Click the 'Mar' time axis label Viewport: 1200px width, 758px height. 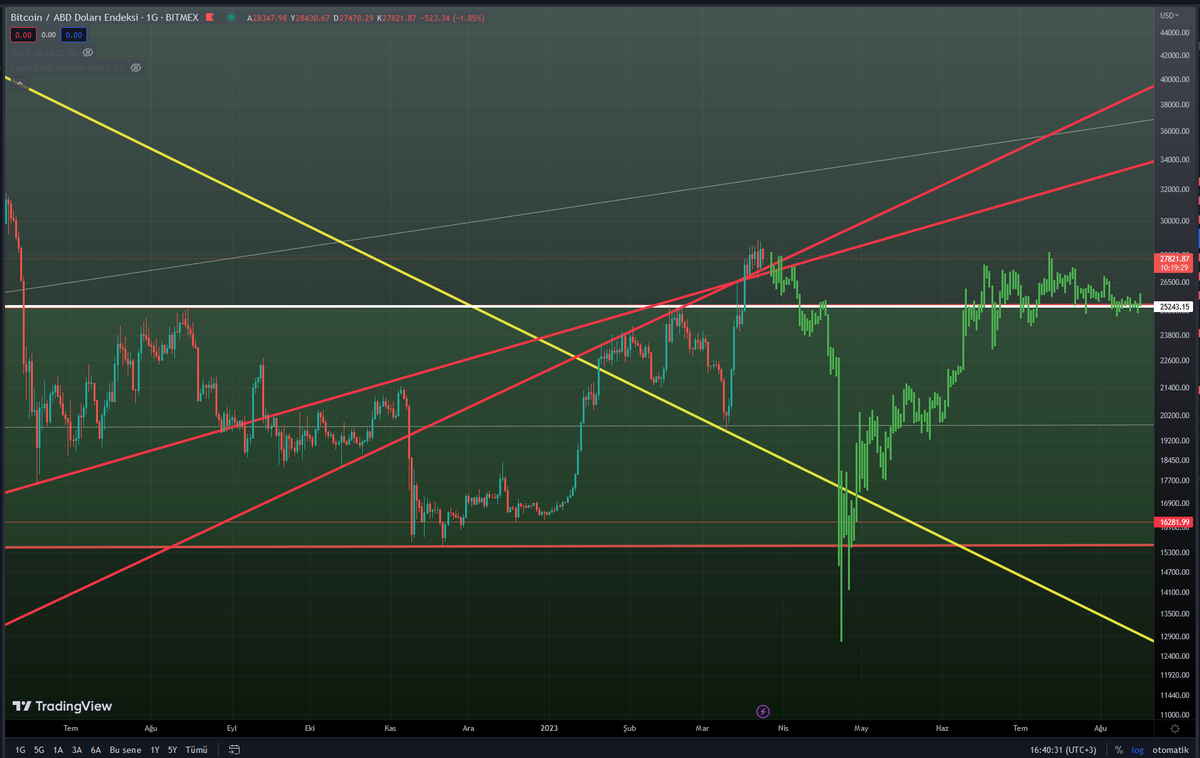(702, 729)
